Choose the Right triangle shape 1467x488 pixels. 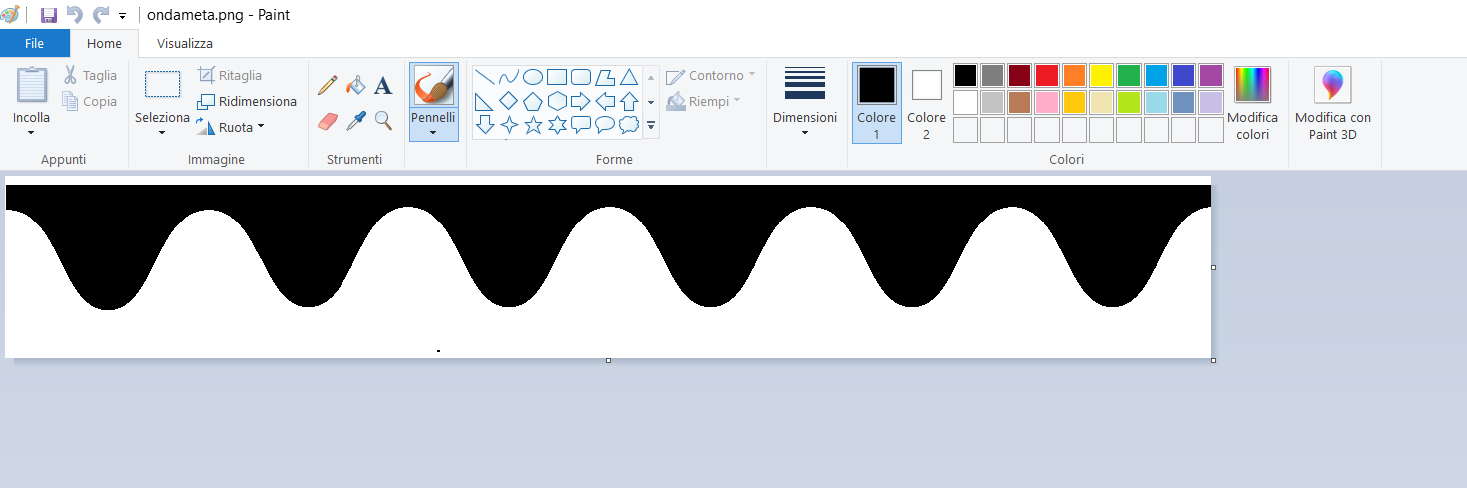pyautogui.click(x=485, y=101)
